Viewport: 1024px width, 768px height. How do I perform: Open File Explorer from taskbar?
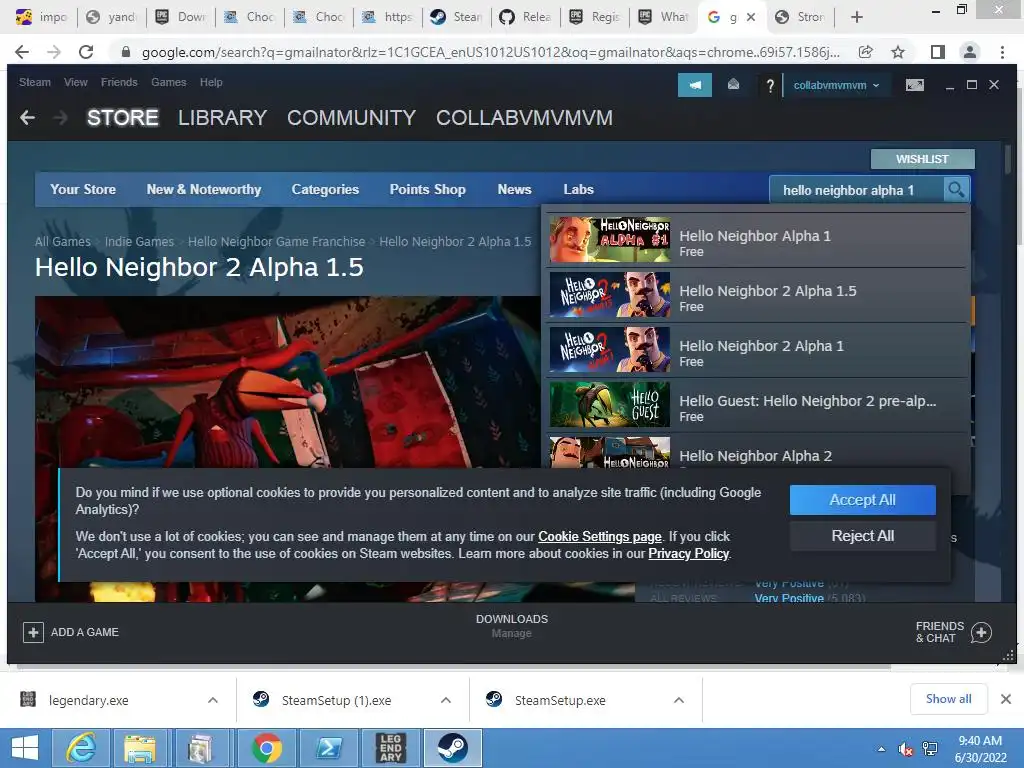pos(140,748)
